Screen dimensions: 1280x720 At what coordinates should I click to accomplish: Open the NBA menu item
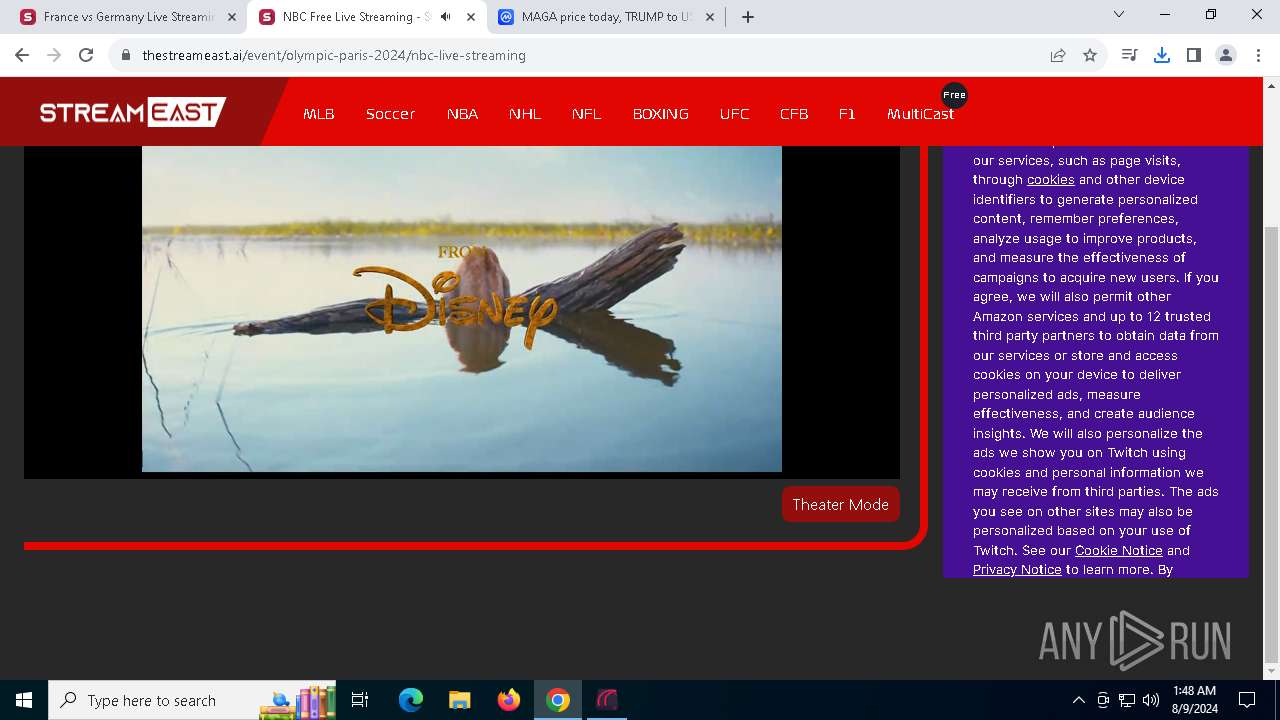coord(462,114)
